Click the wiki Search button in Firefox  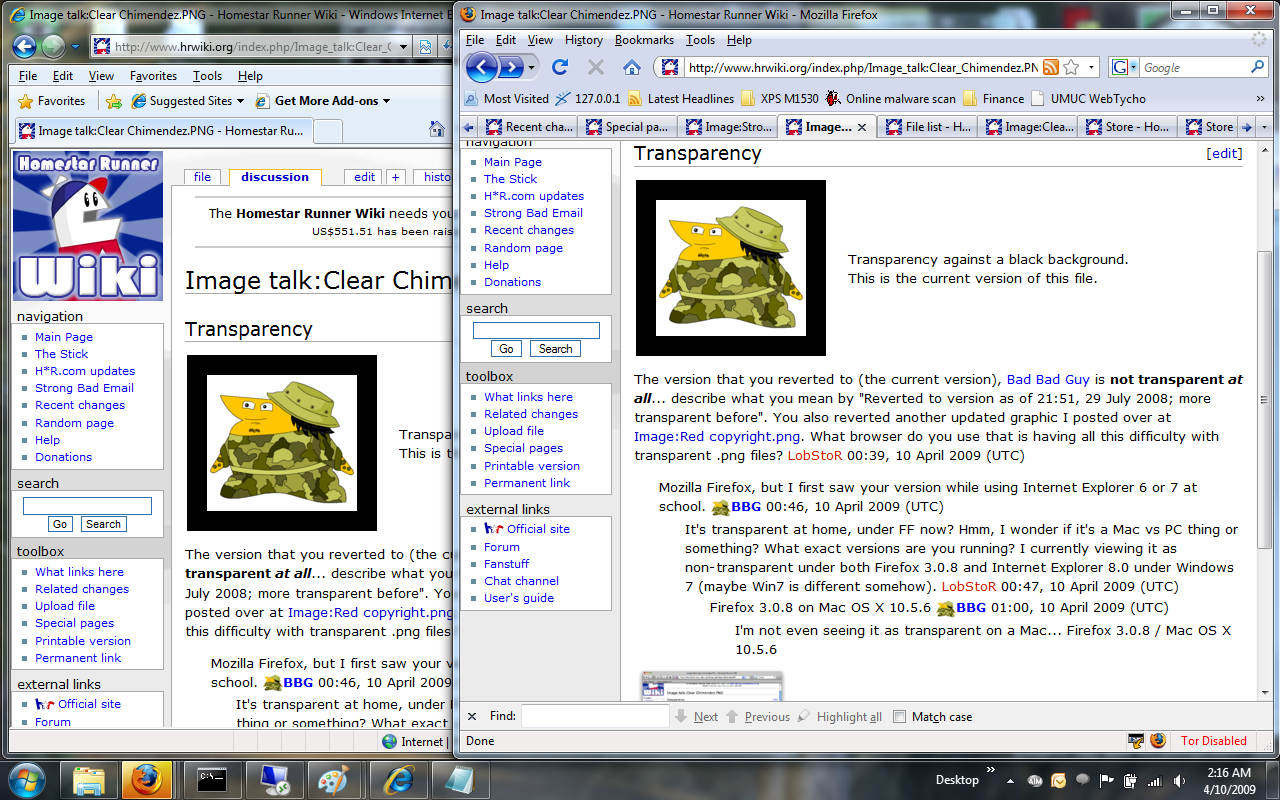point(555,349)
